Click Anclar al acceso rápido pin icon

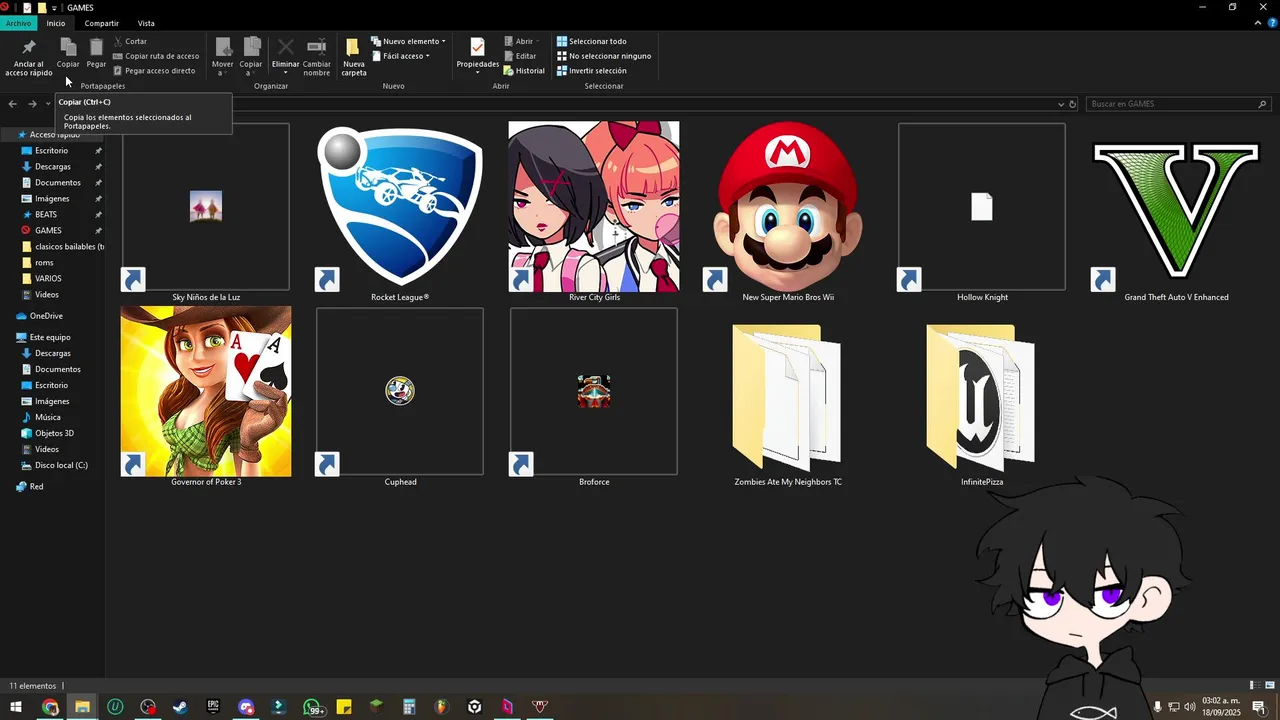[x=28, y=47]
